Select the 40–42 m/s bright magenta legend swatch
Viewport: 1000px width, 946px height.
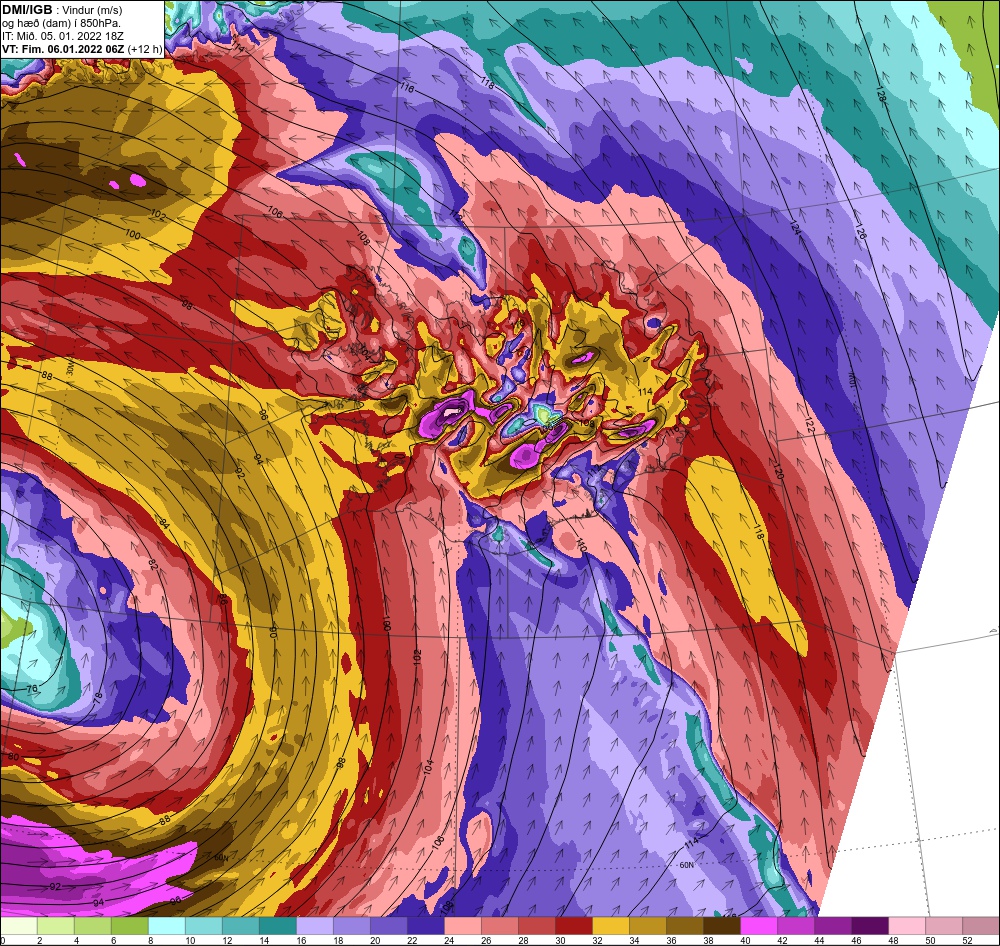pos(759,926)
